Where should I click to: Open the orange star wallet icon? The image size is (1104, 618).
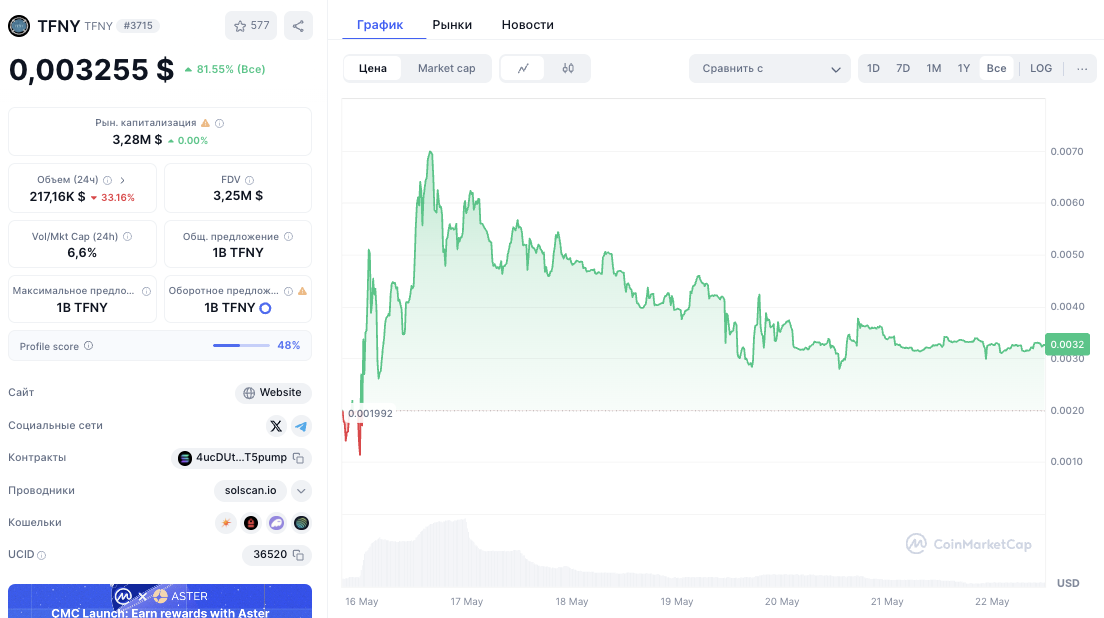tap(226, 523)
